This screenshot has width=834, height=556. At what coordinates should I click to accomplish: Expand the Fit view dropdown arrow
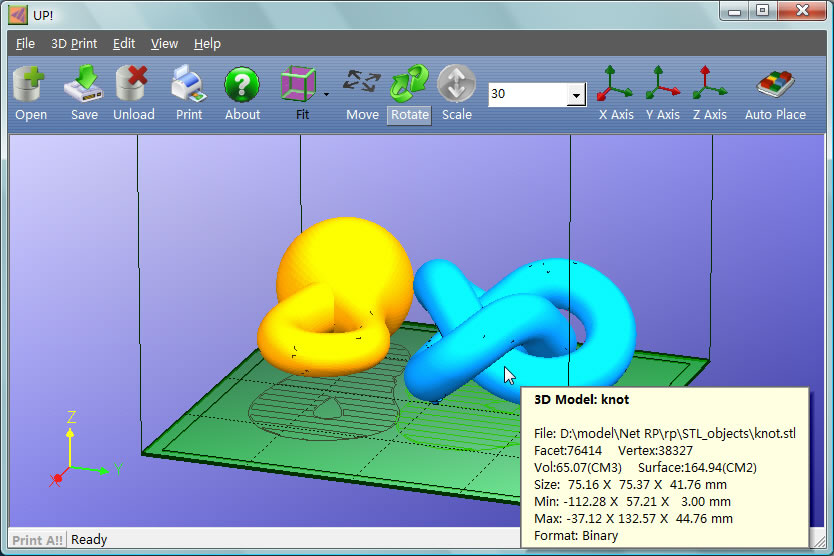[x=326, y=94]
